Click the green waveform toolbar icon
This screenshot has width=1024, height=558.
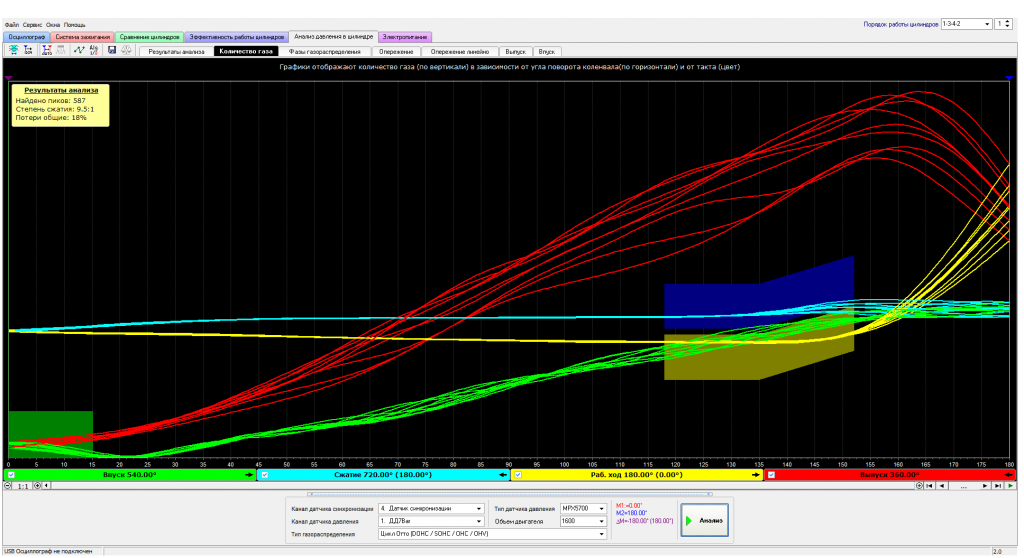click(79, 50)
